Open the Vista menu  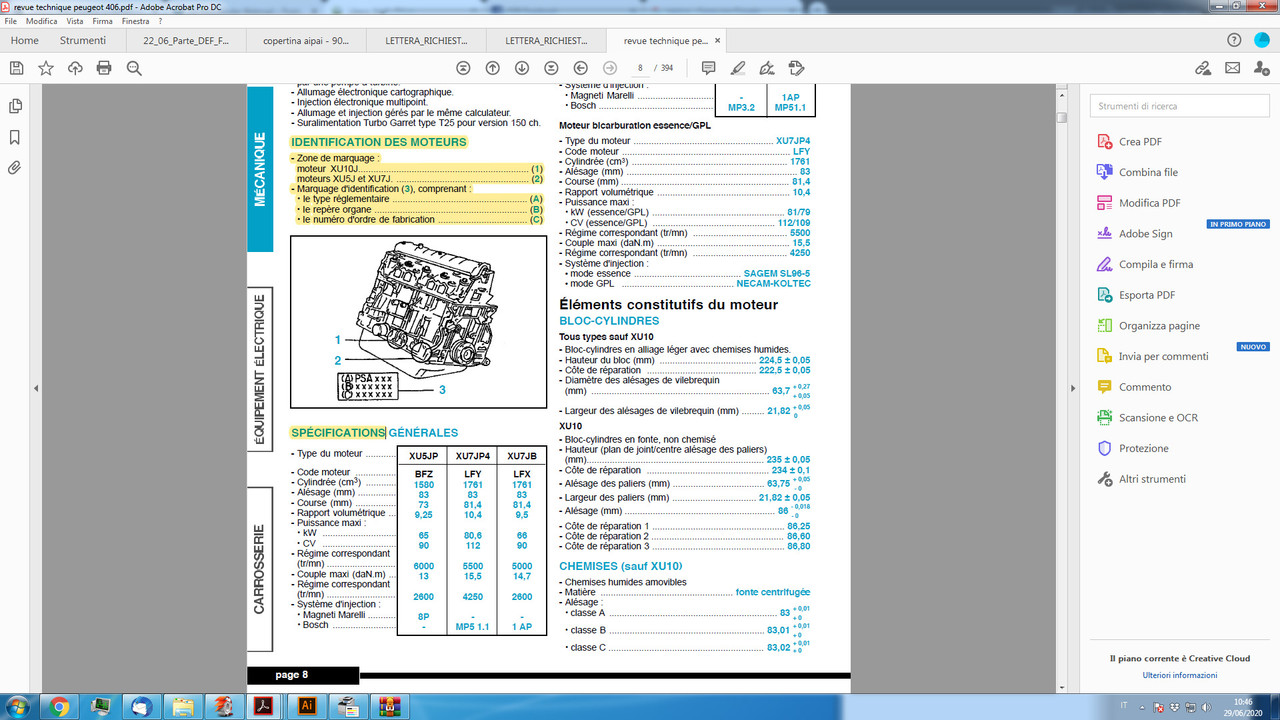tap(75, 21)
